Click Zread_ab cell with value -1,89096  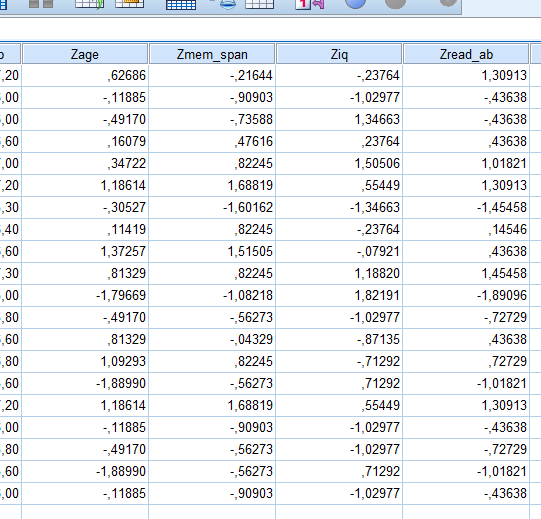click(x=466, y=295)
